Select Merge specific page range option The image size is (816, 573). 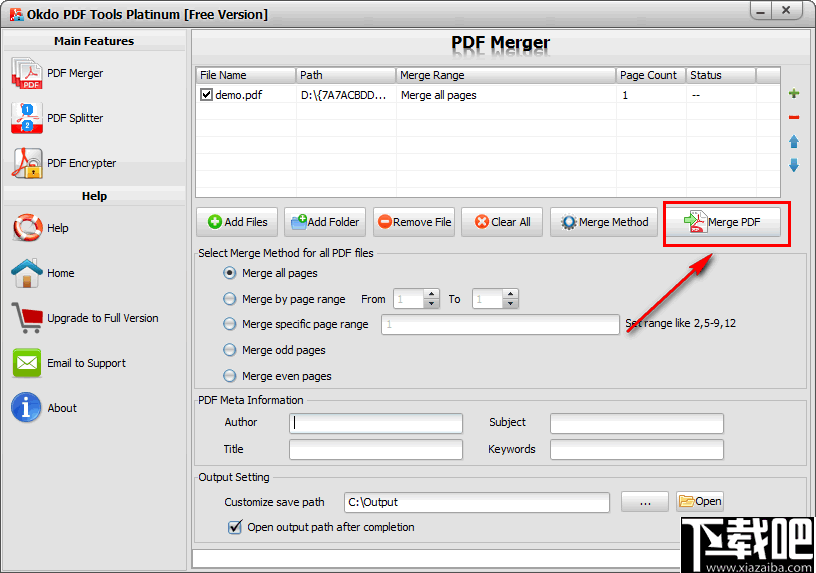pos(230,324)
